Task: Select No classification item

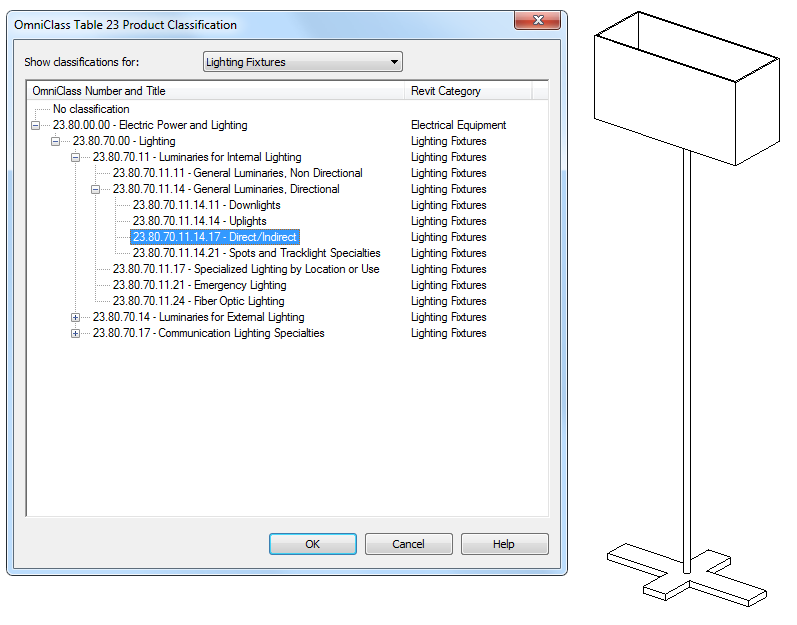Action: point(91,109)
